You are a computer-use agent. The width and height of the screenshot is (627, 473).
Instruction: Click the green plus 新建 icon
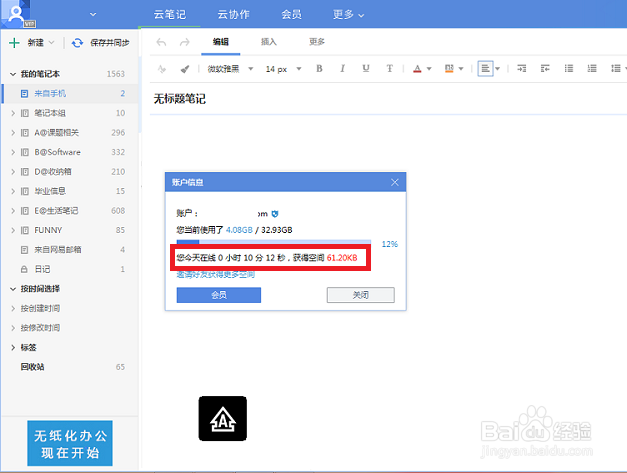pos(14,43)
